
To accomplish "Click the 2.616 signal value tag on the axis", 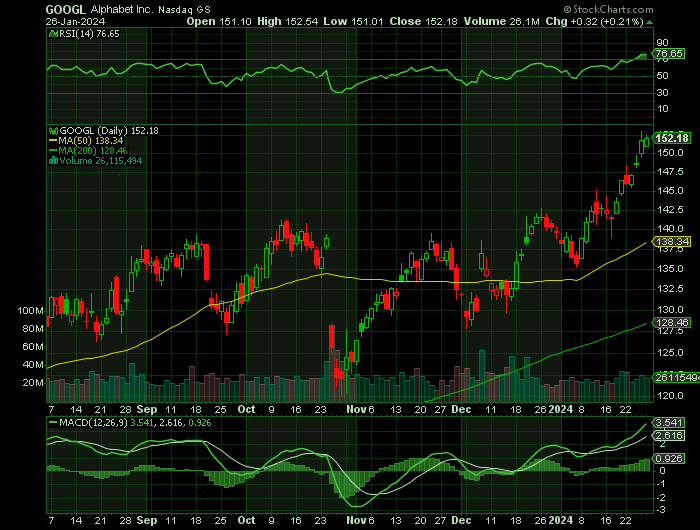I will pyautogui.click(x=669, y=436).
